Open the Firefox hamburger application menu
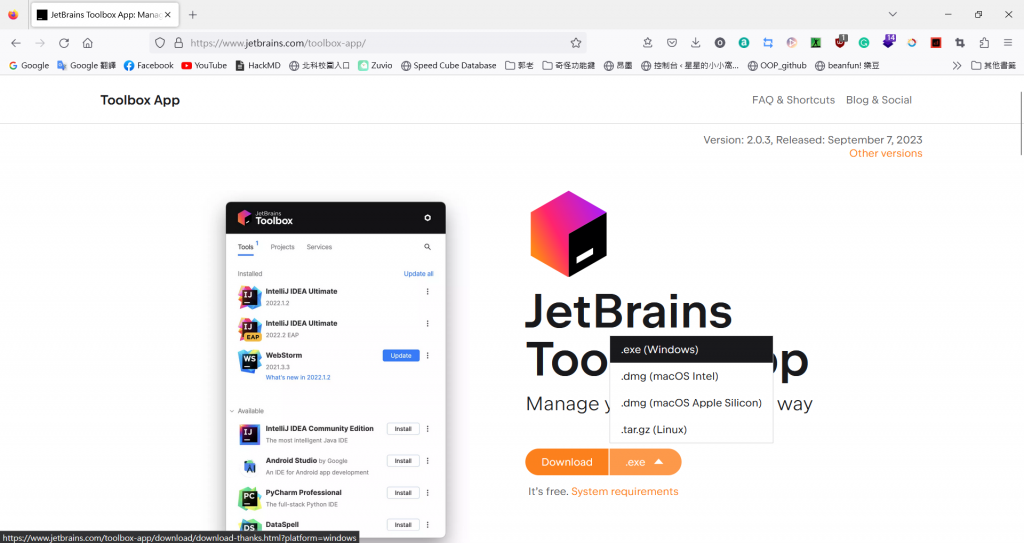This screenshot has width=1024, height=543. coord(1008,43)
